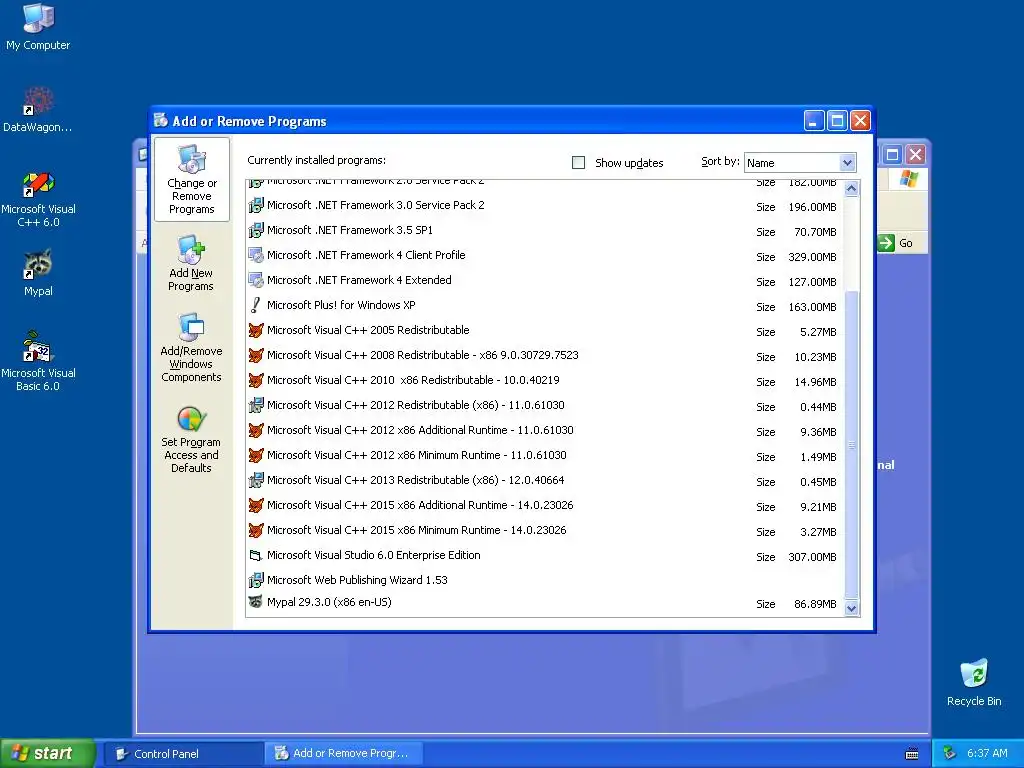Switch to Control Panel taskbar button
This screenshot has height=768, width=1024.
tap(183, 754)
